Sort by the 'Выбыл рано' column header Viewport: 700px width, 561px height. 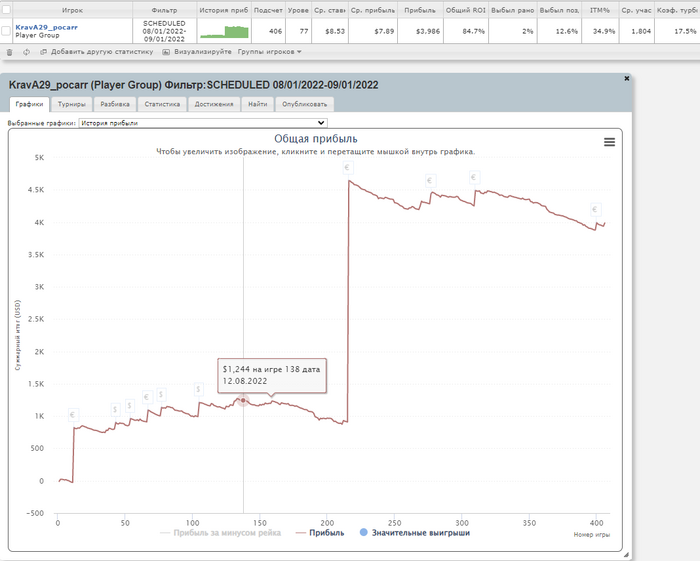coord(512,10)
